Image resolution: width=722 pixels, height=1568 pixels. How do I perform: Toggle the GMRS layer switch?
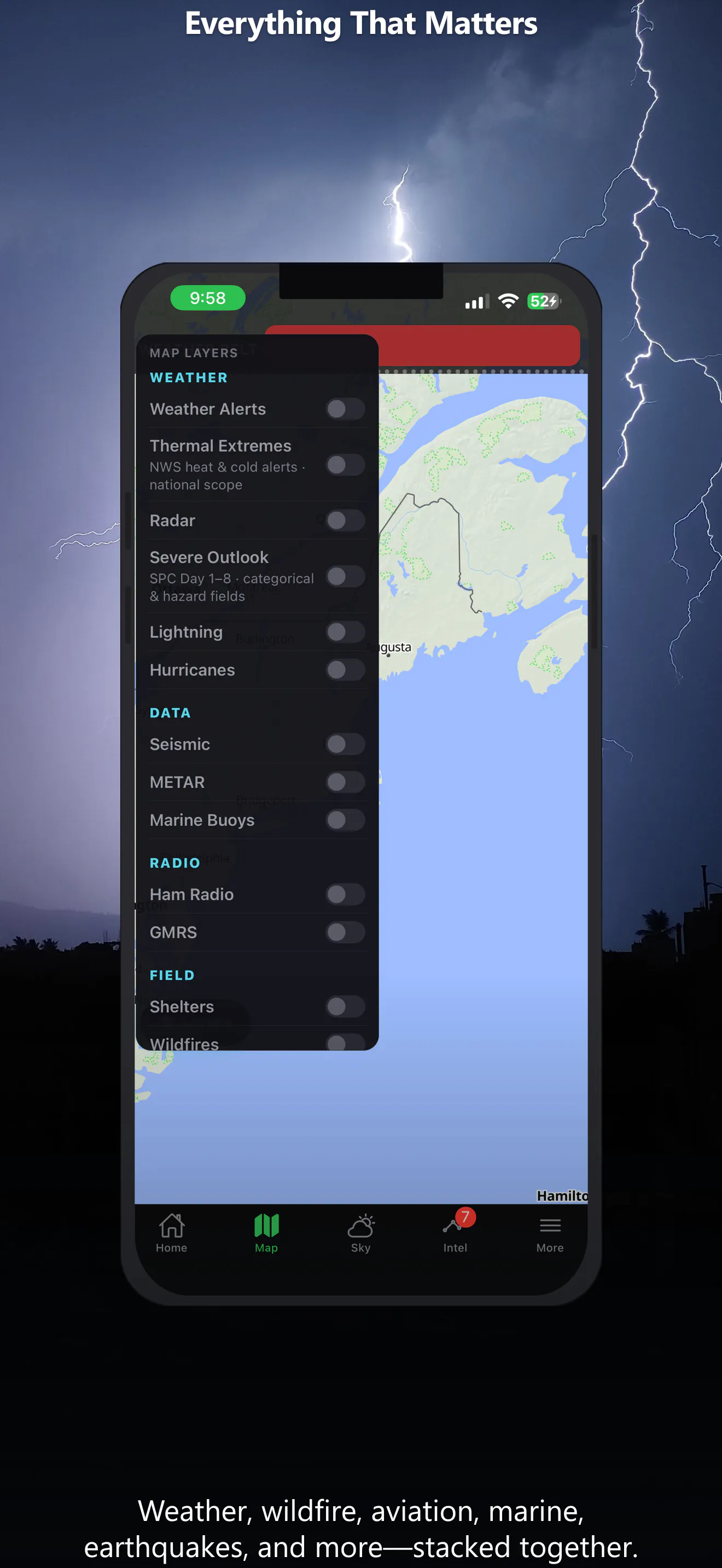tap(345, 932)
